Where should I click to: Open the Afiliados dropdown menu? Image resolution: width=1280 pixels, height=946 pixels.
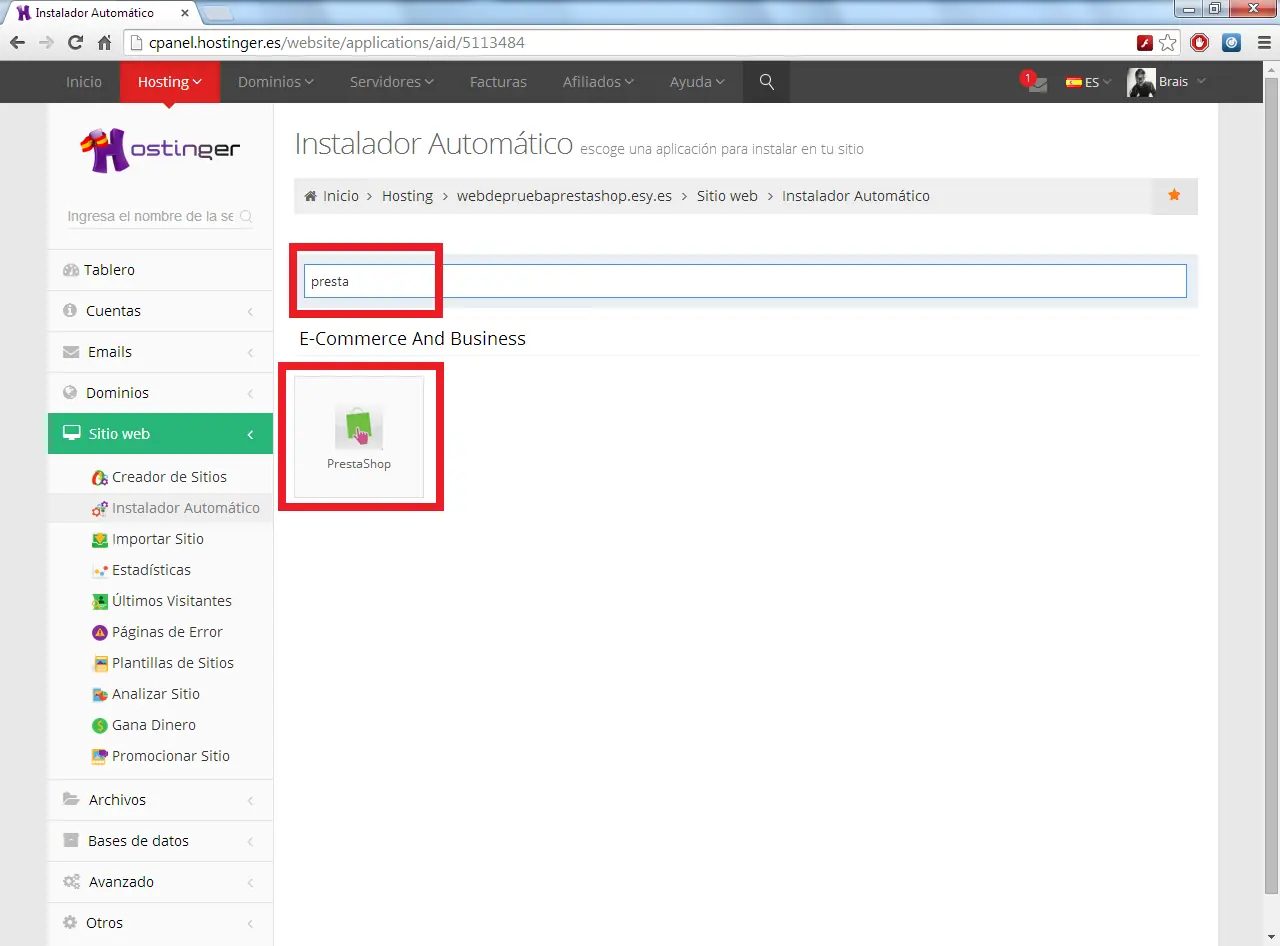point(598,82)
